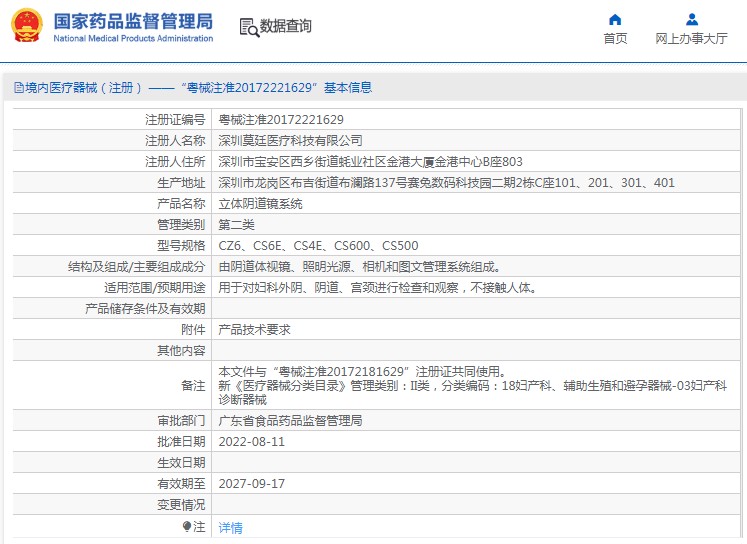Click the 生产地址 production address value

446,182
